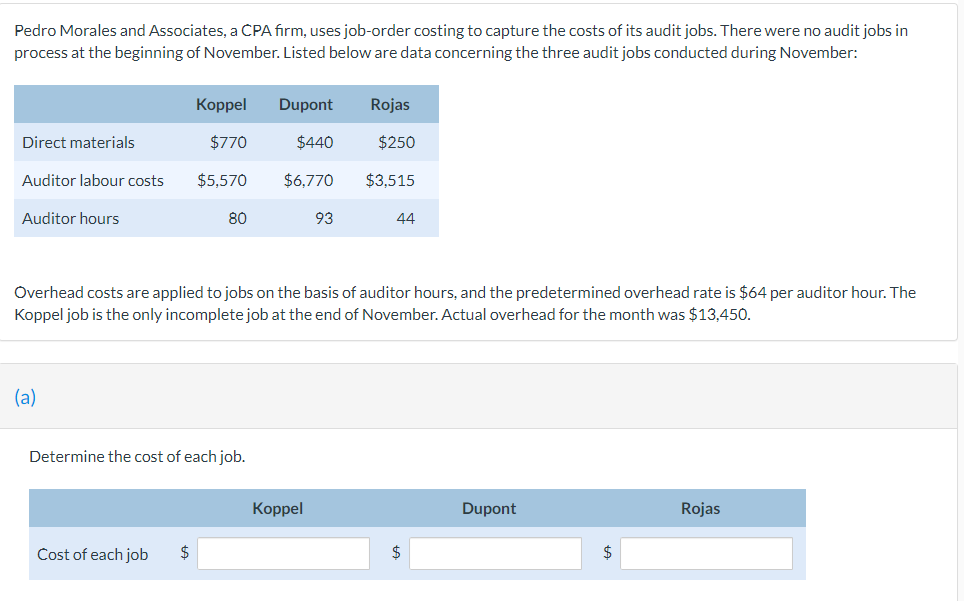The height and width of the screenshot is (601, 964).
Task: Click the Dupont column header in data table
Action: point(306,104)
